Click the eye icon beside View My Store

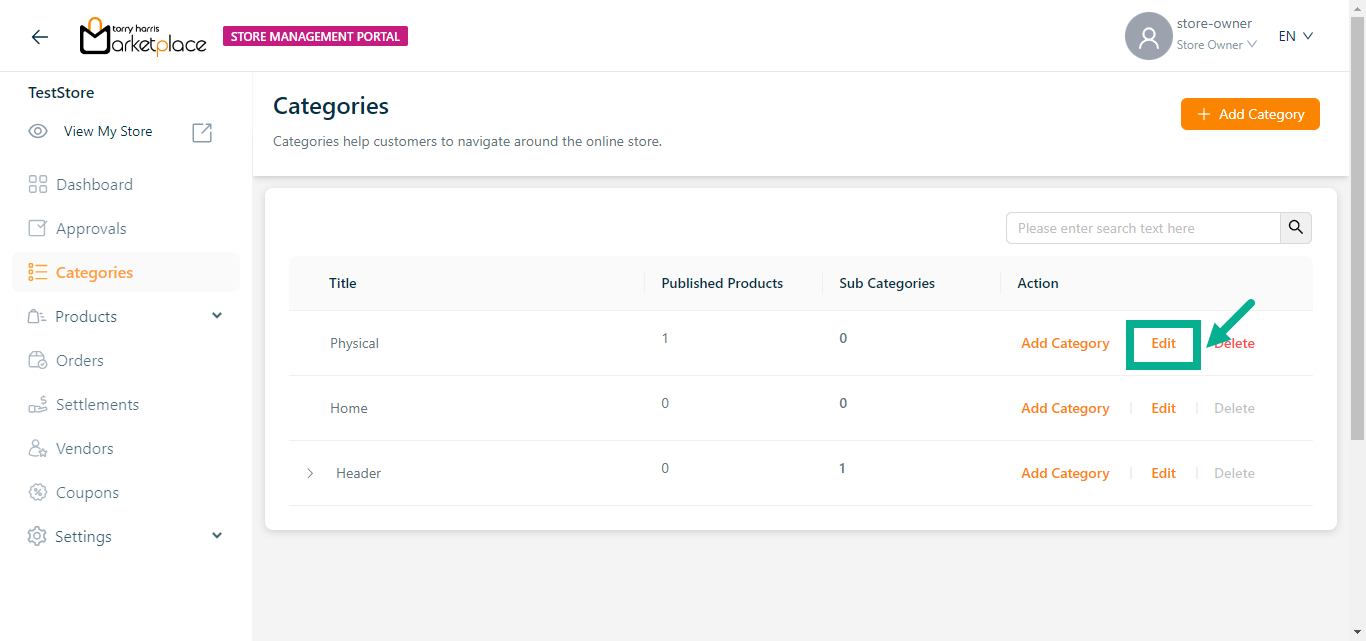(x=38, y=132)
